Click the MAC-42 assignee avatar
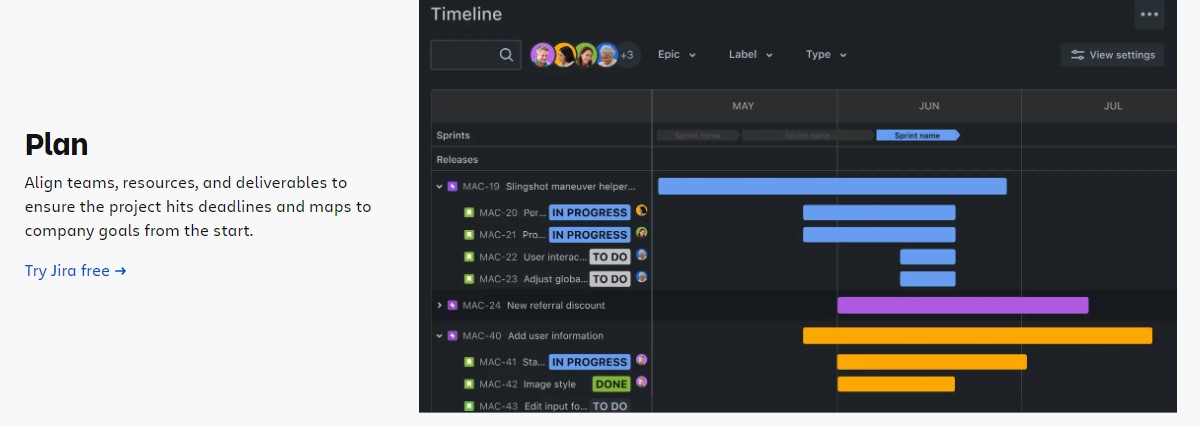This screenshot has width=1200, height=426. point(642,382)
